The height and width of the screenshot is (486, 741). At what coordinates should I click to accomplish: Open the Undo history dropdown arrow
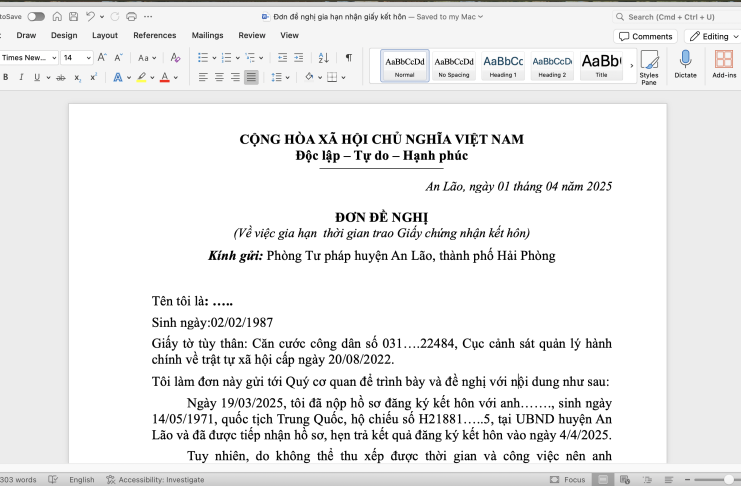click(x=102, y=17)
